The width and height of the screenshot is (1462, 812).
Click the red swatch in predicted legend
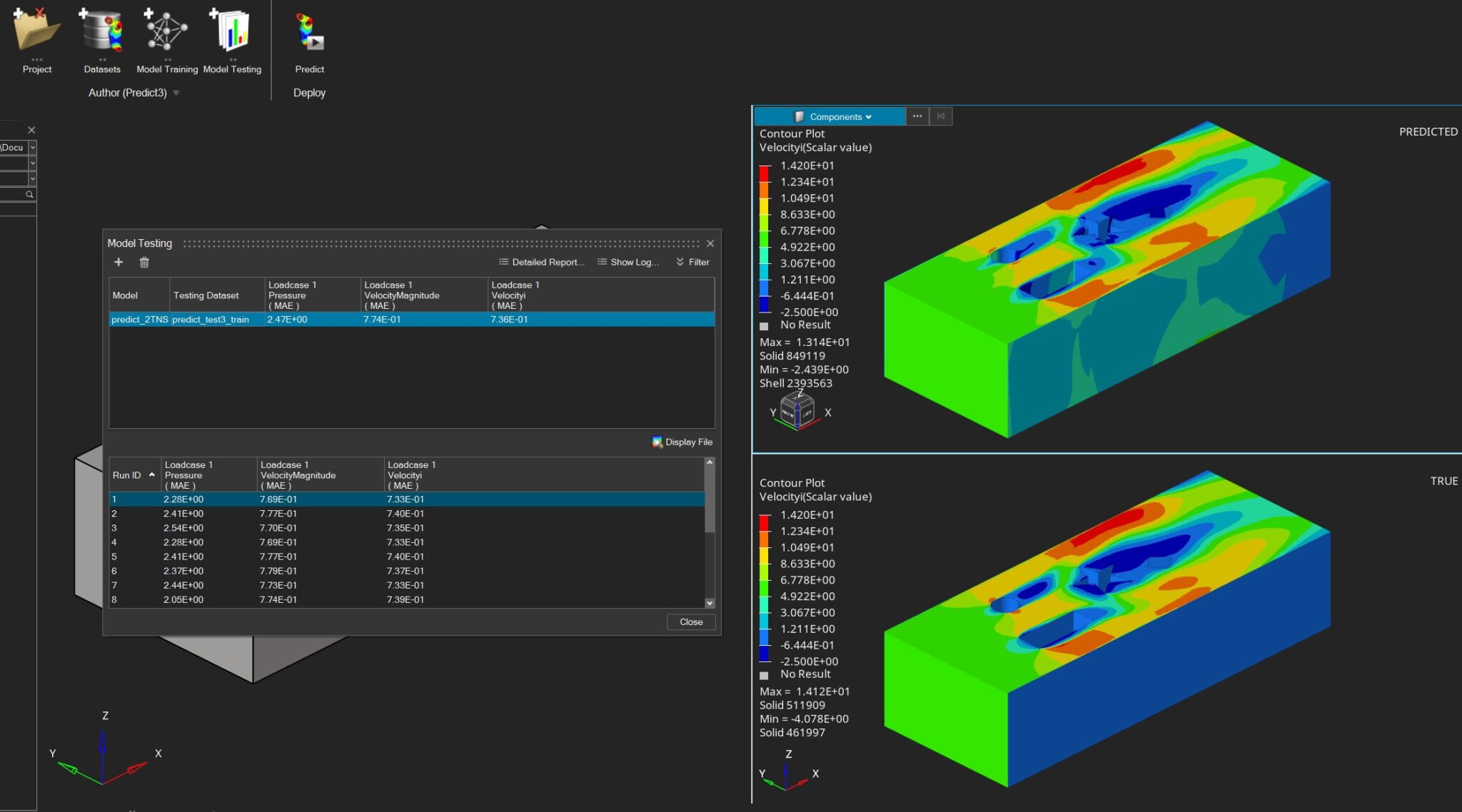[x=765, y=173]
